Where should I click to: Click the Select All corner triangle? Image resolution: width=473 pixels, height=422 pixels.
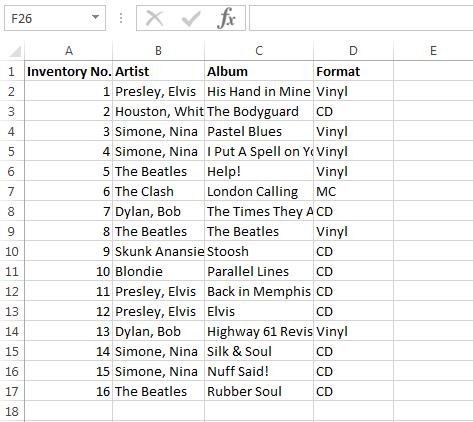15,51
